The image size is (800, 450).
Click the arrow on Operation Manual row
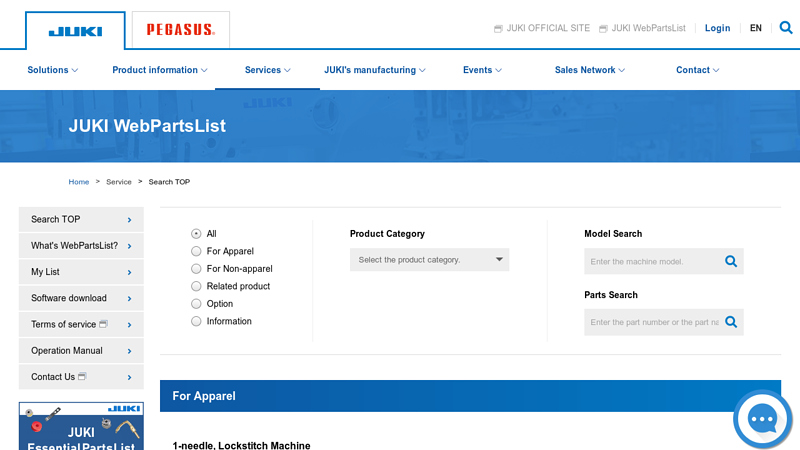click(130, 351)
